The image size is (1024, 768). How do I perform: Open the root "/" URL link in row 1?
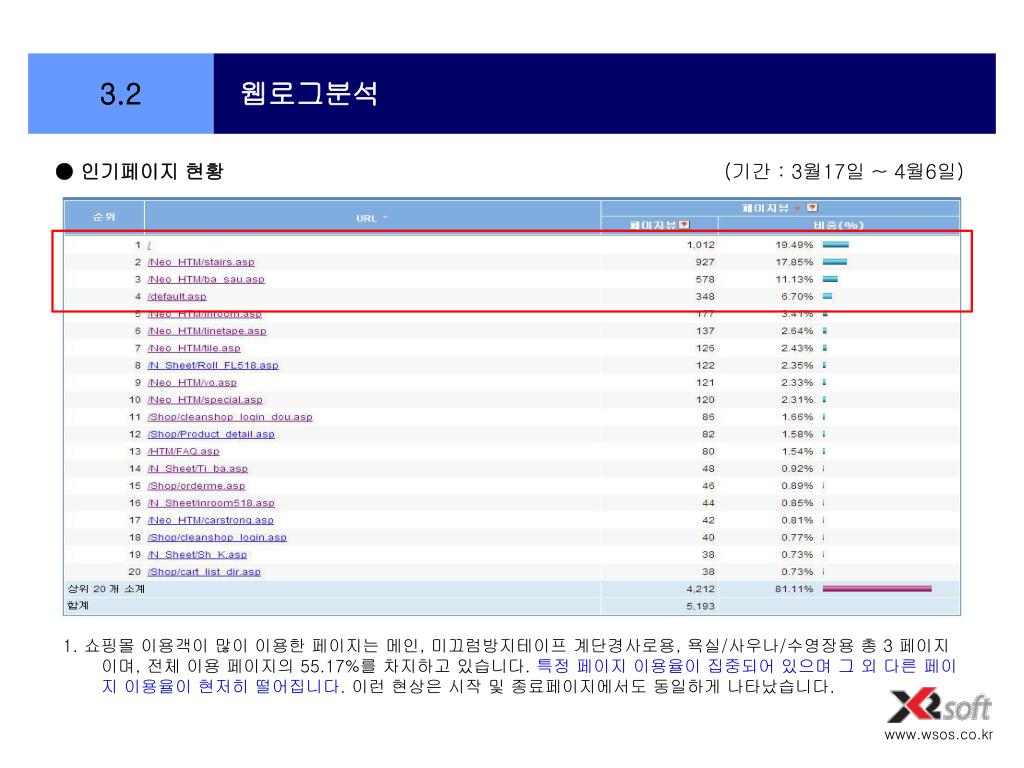pos(149,245)
